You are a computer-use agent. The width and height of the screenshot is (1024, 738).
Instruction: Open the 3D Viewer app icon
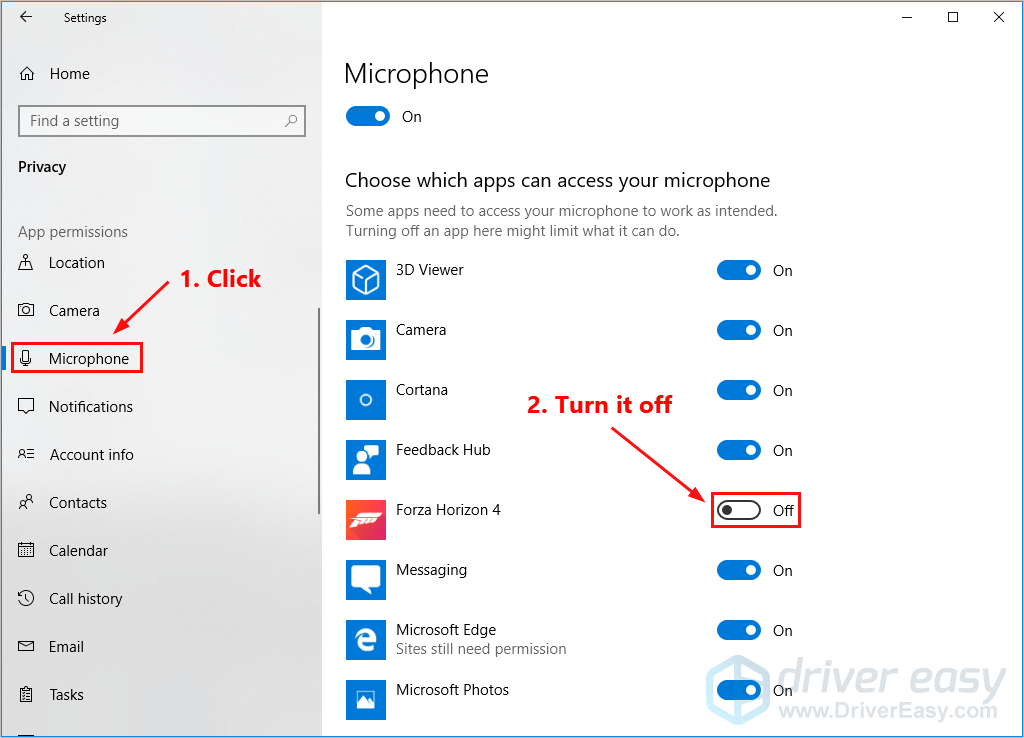(x=366, y=280)
